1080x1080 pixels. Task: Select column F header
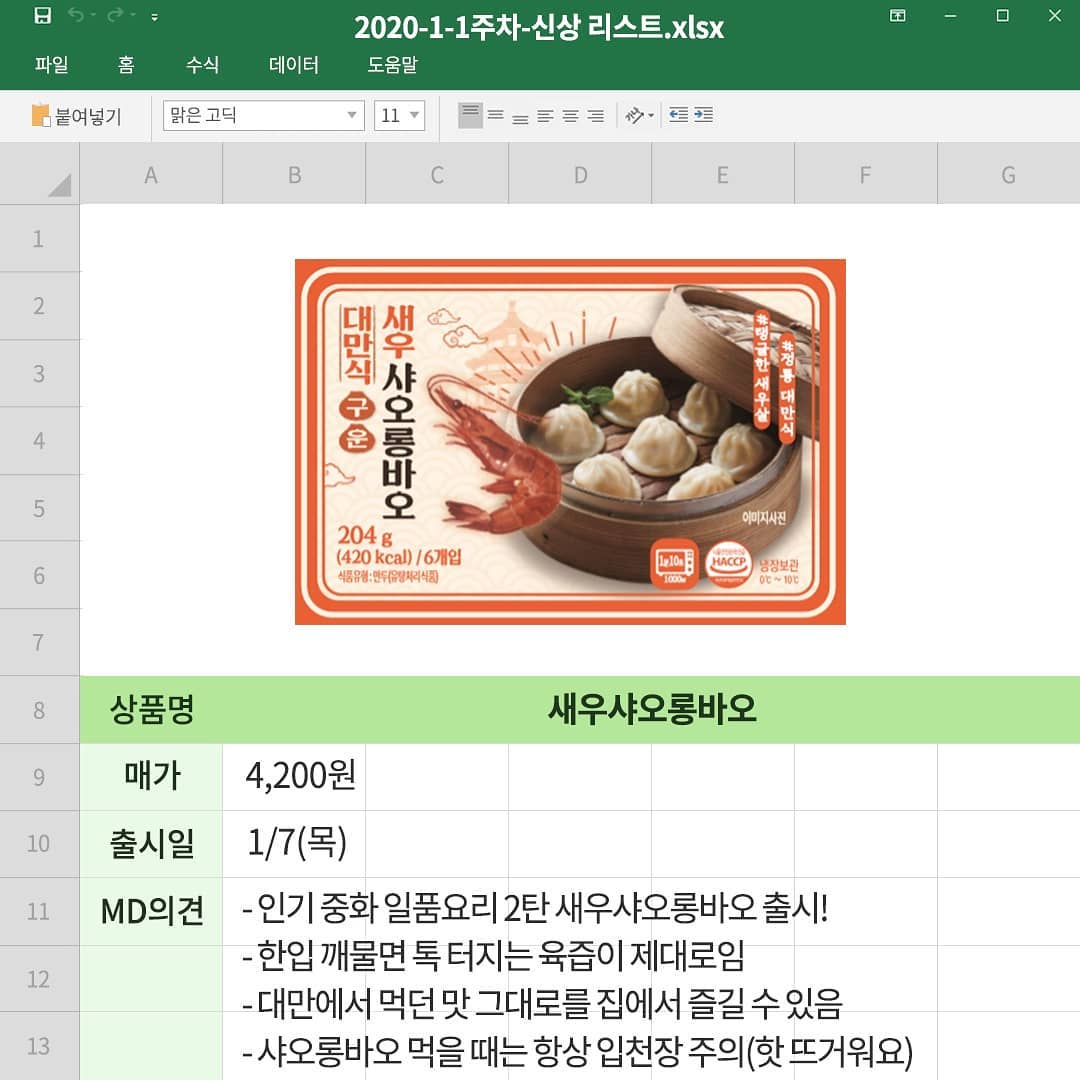(866, 174)
